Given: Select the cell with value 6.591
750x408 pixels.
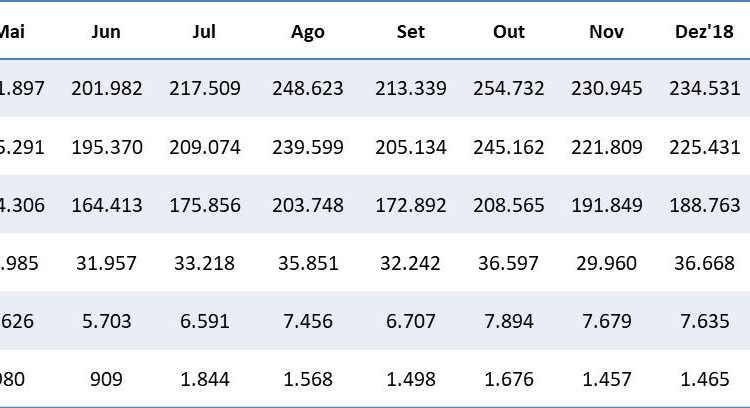Looking at the screenshot, I should pos(204,321).
